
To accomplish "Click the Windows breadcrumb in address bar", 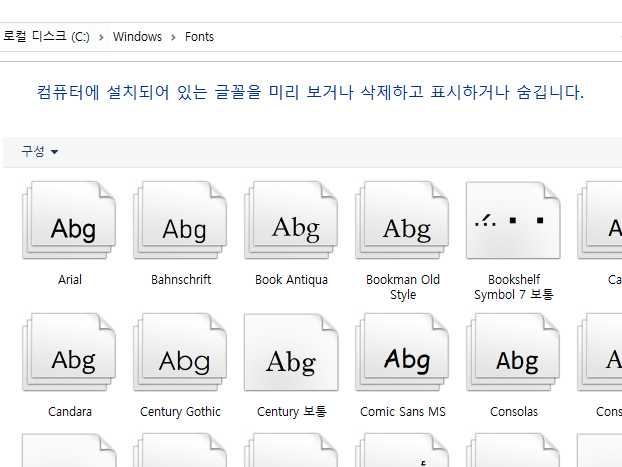I will pyautogui.click(x=137, y=37).
